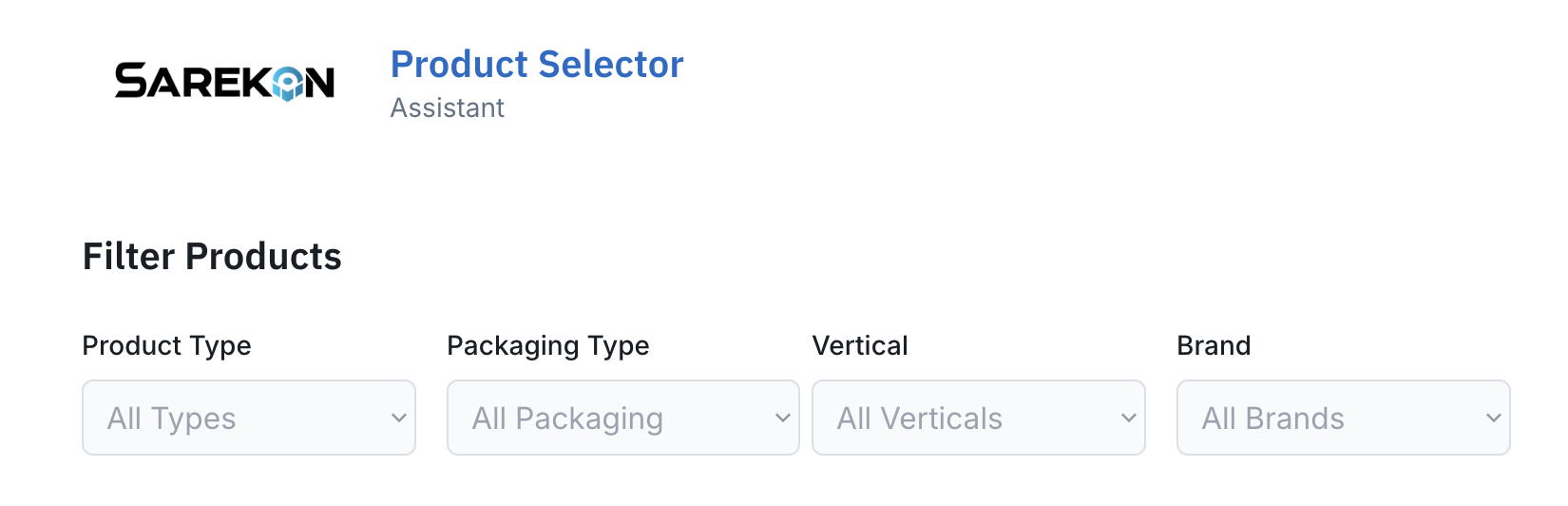Click the Product Type field label
The width and height of the screenshot is (1568, 506).
pos(166,345)
